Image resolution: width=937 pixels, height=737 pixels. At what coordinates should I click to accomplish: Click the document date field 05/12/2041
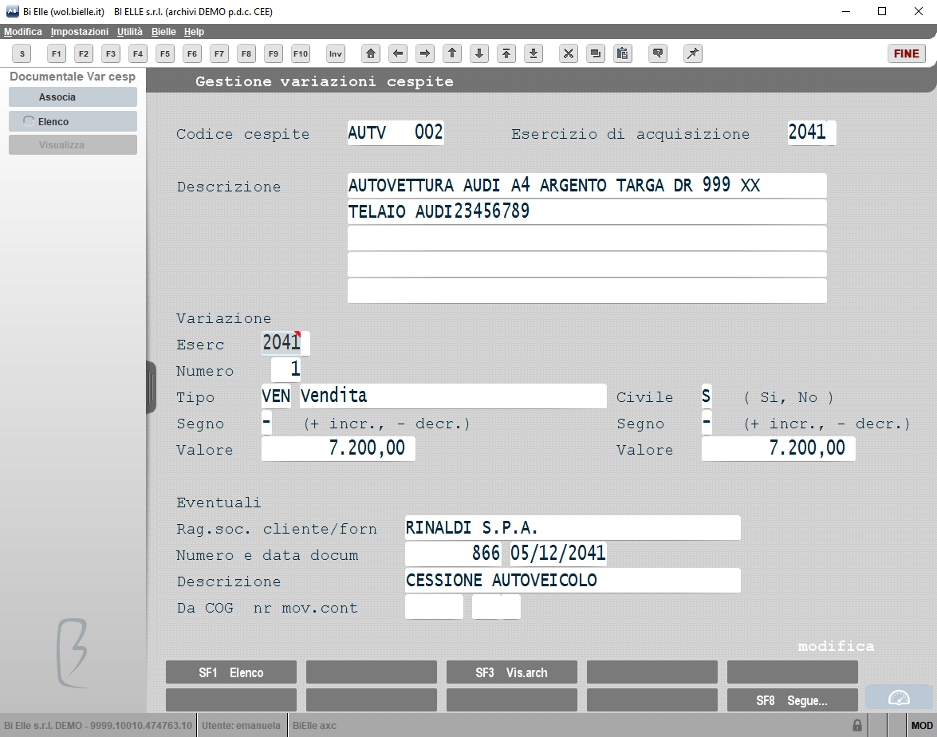[558, 553]
